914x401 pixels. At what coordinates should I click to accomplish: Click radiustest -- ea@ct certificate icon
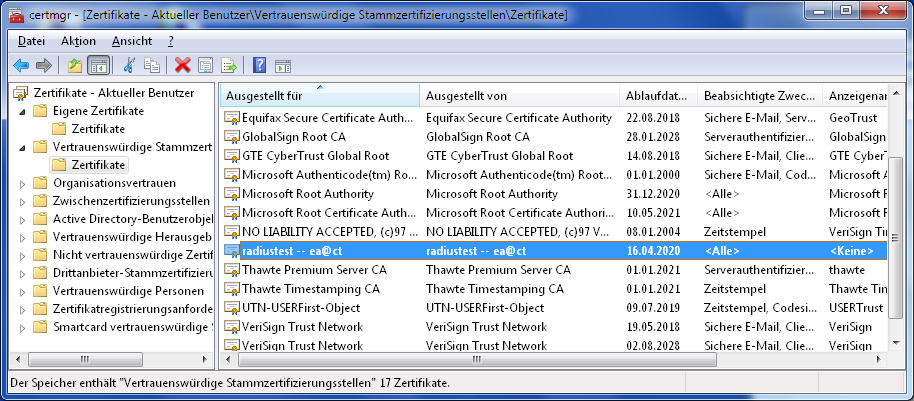(232, 251)
